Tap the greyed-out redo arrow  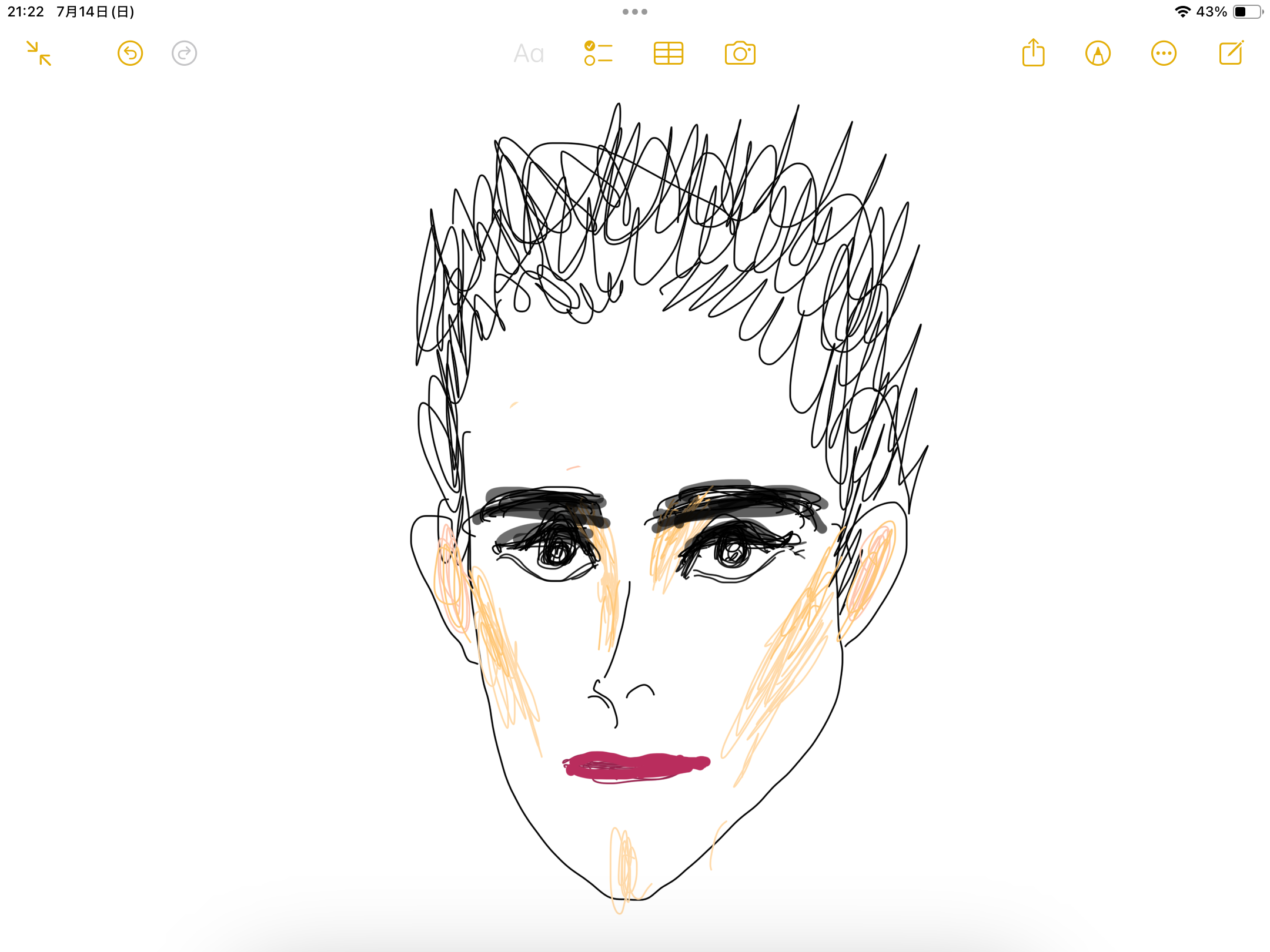point(184,53)
